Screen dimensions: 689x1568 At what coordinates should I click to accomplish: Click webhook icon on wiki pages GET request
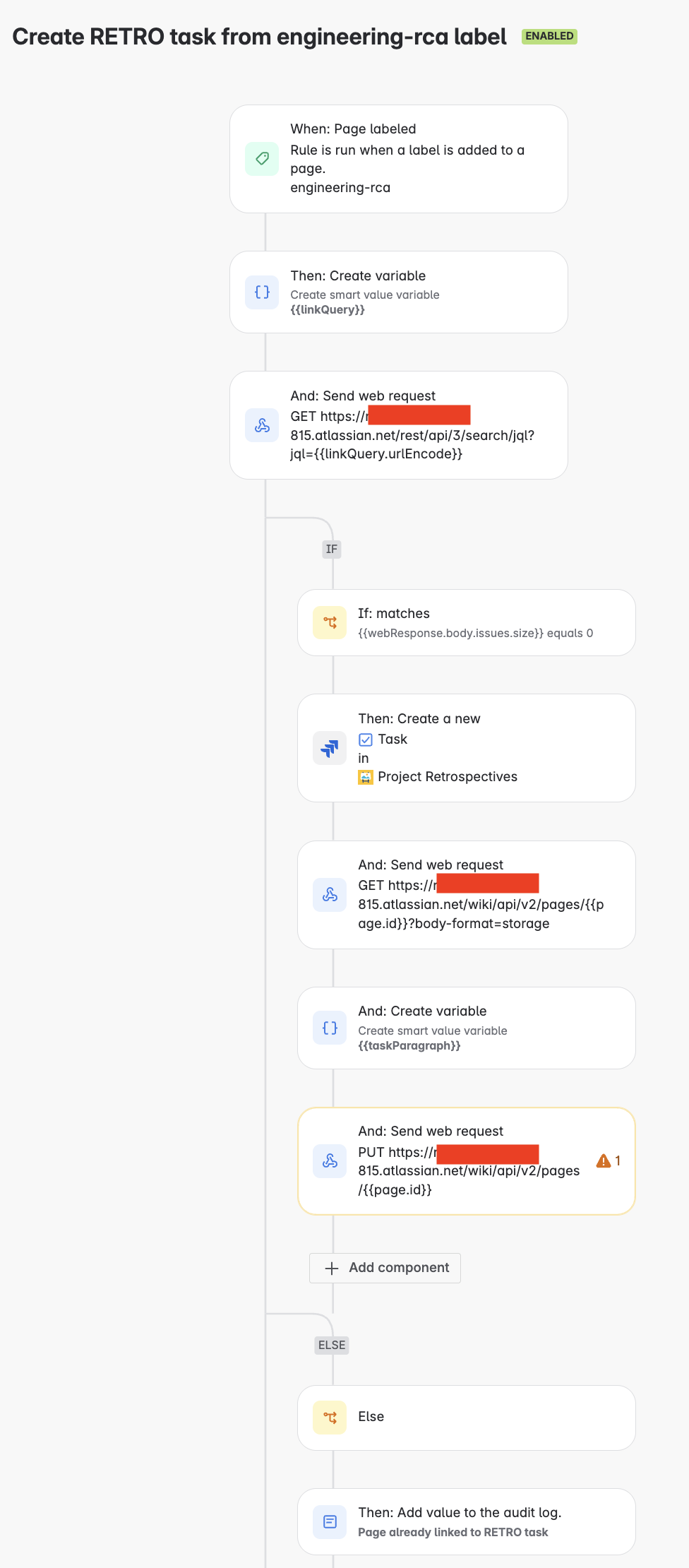click(329, 894)
